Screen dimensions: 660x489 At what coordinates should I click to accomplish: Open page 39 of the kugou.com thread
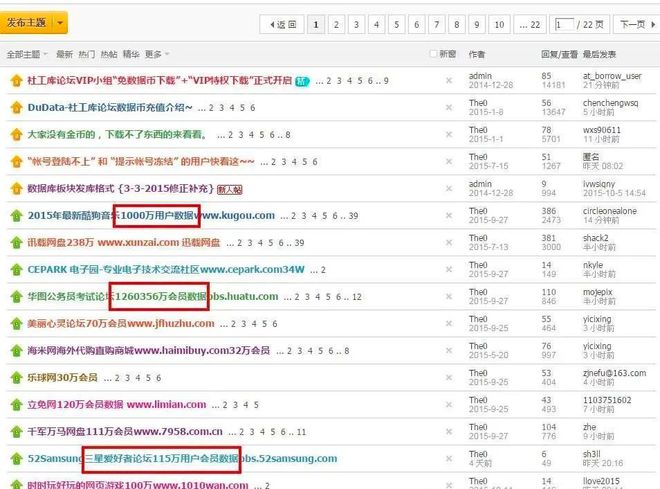(x=353, y=216)
